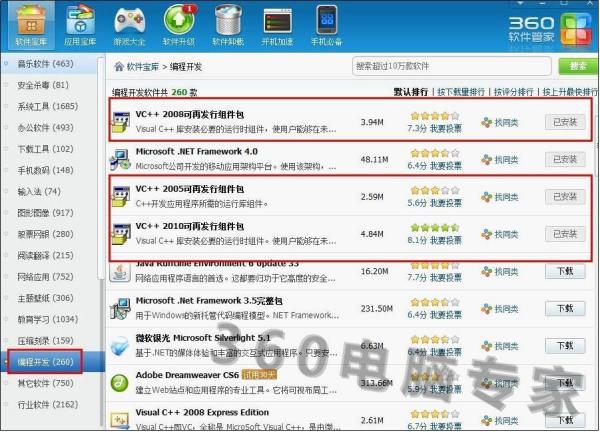Open Adobe Dreamweaver CS6 title
Image resolution: width=600 pixels, height=432 pixels.
(187, 375)
